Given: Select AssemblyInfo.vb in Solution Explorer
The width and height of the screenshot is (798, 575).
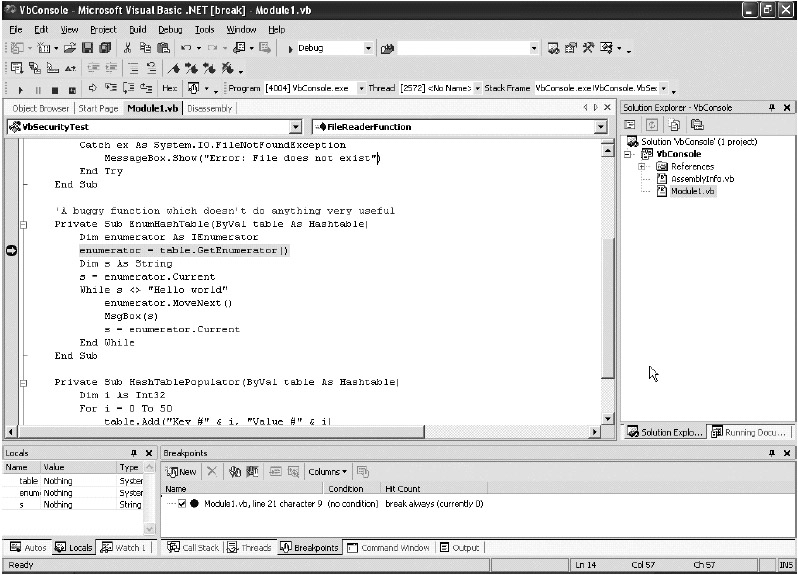Looking at the screenshot, I should click(x=702, y=178).
